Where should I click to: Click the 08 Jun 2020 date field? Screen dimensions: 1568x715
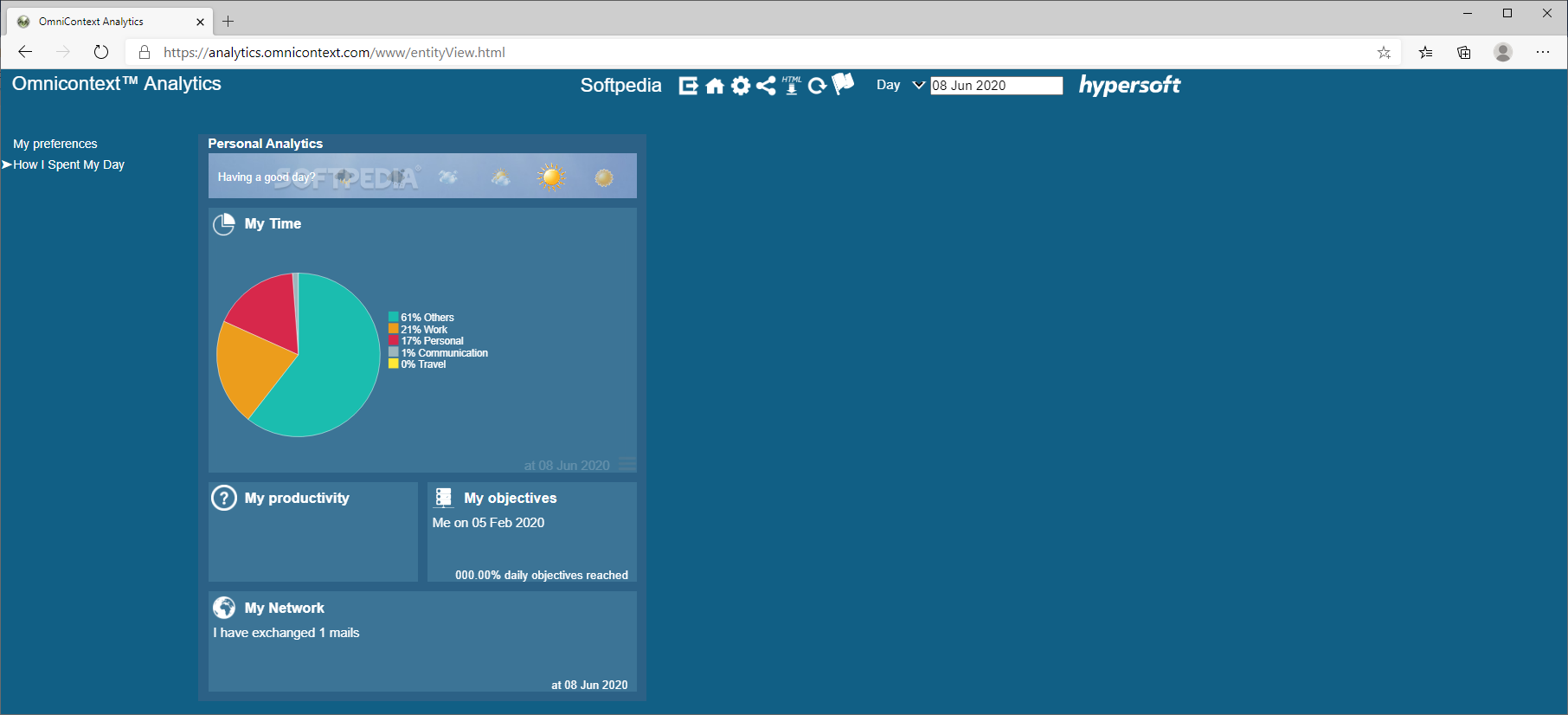pyautogui.click(x=996, y=86)
